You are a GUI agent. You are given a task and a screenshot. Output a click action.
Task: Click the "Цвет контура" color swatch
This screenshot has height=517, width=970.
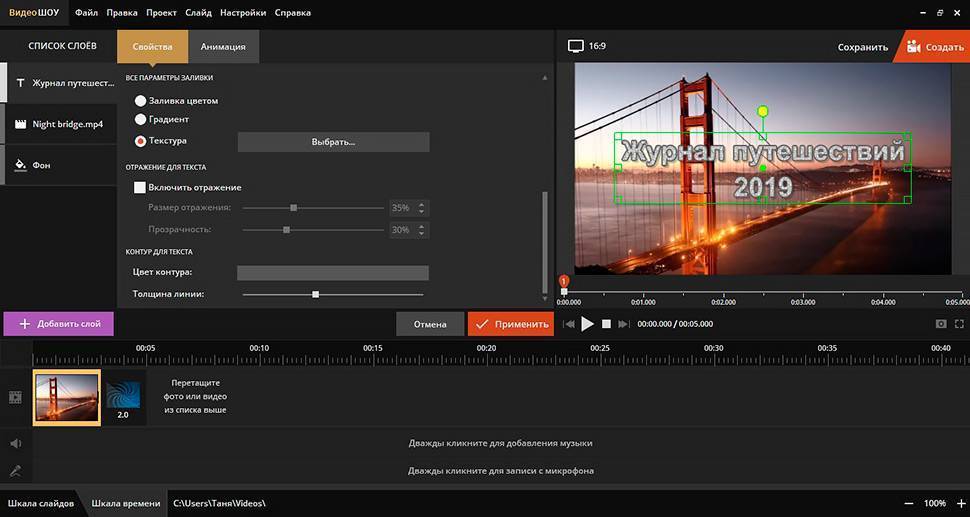click(x=332, y=273)
